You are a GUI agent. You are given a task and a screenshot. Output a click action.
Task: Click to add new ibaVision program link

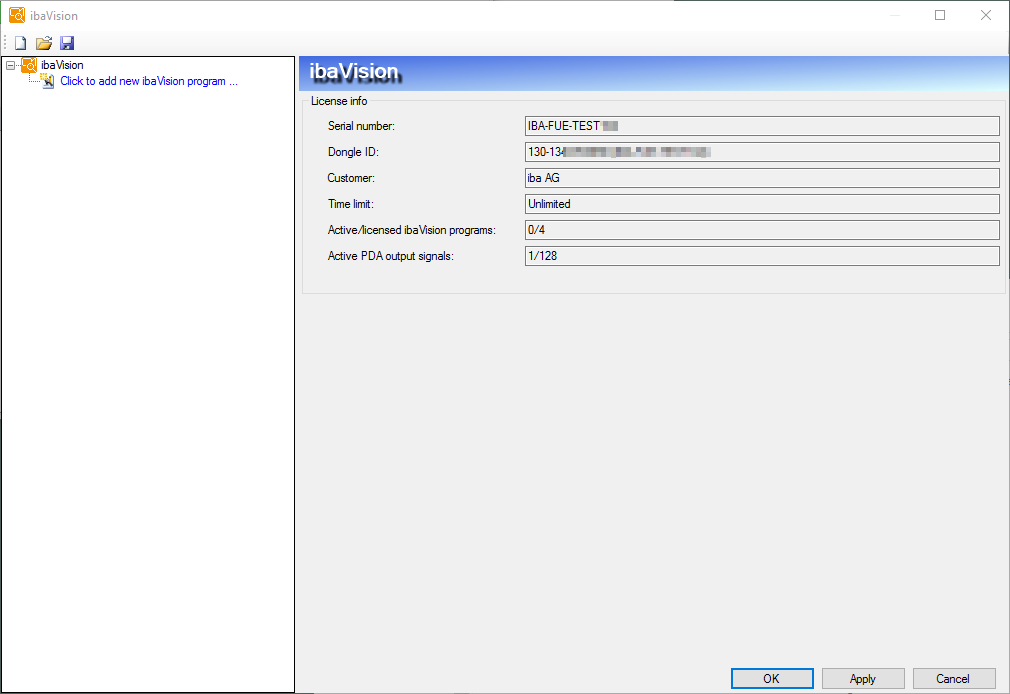[149, 81]
